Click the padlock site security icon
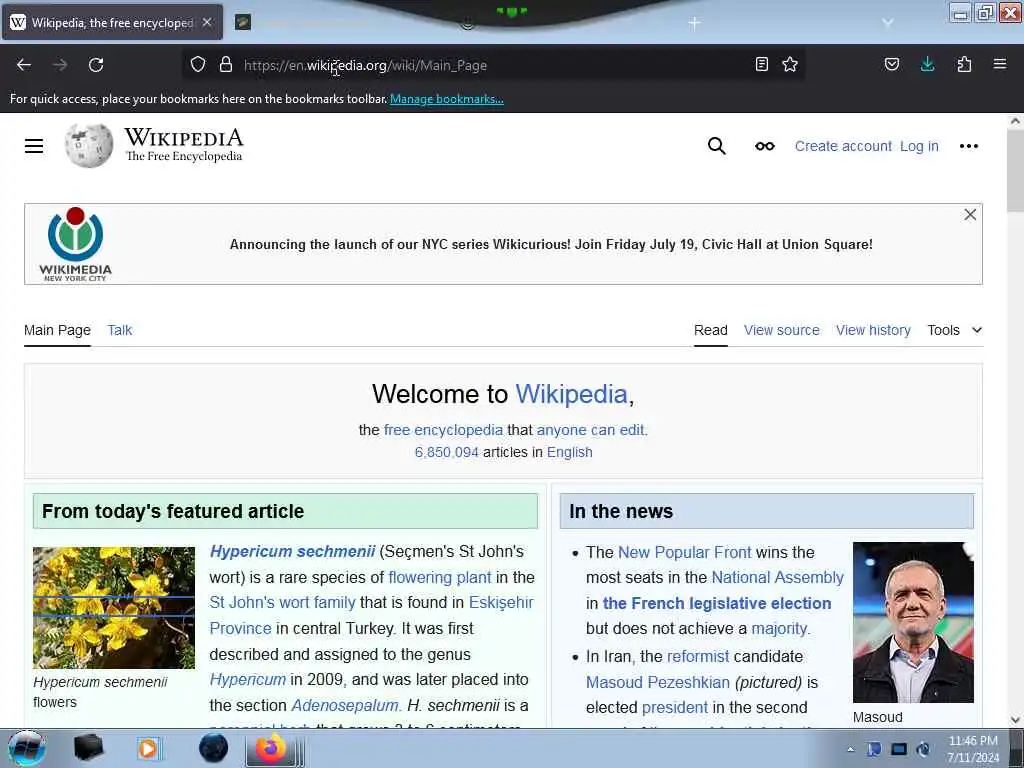This screenshot has height=768, width=1024. [226, 64]
